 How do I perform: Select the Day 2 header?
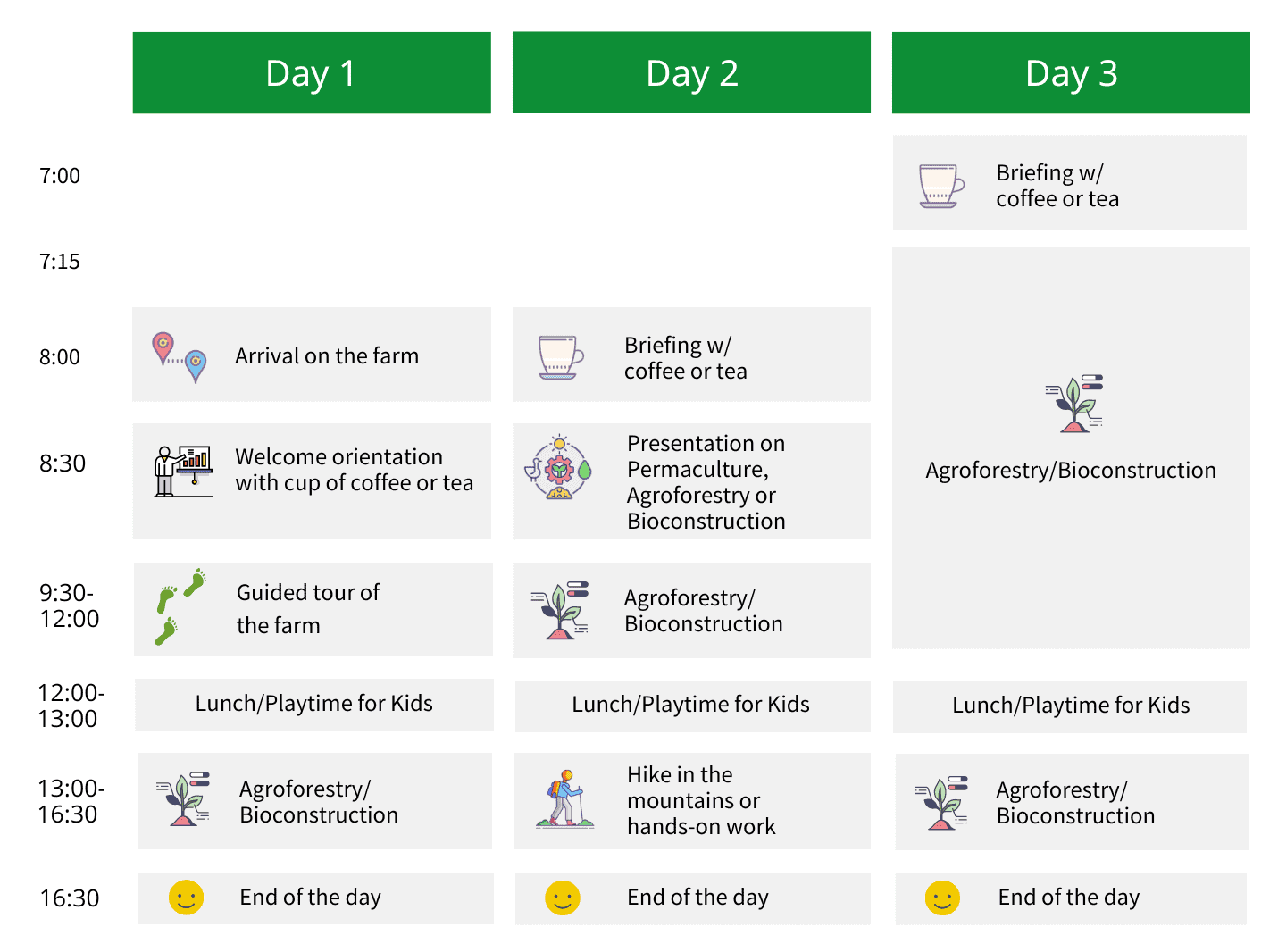[x=691, y=73]
